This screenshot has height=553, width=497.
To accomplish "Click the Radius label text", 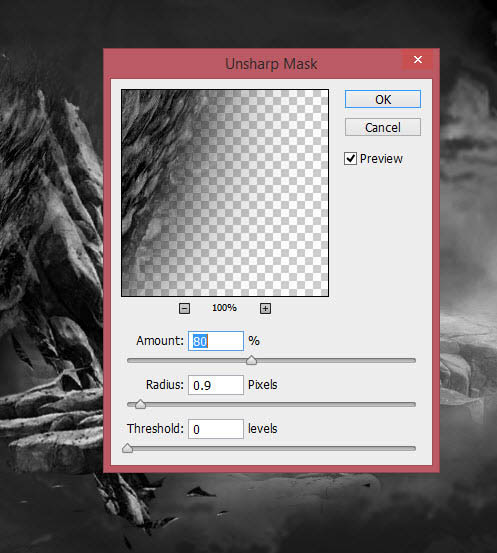I will coord(165,384).
